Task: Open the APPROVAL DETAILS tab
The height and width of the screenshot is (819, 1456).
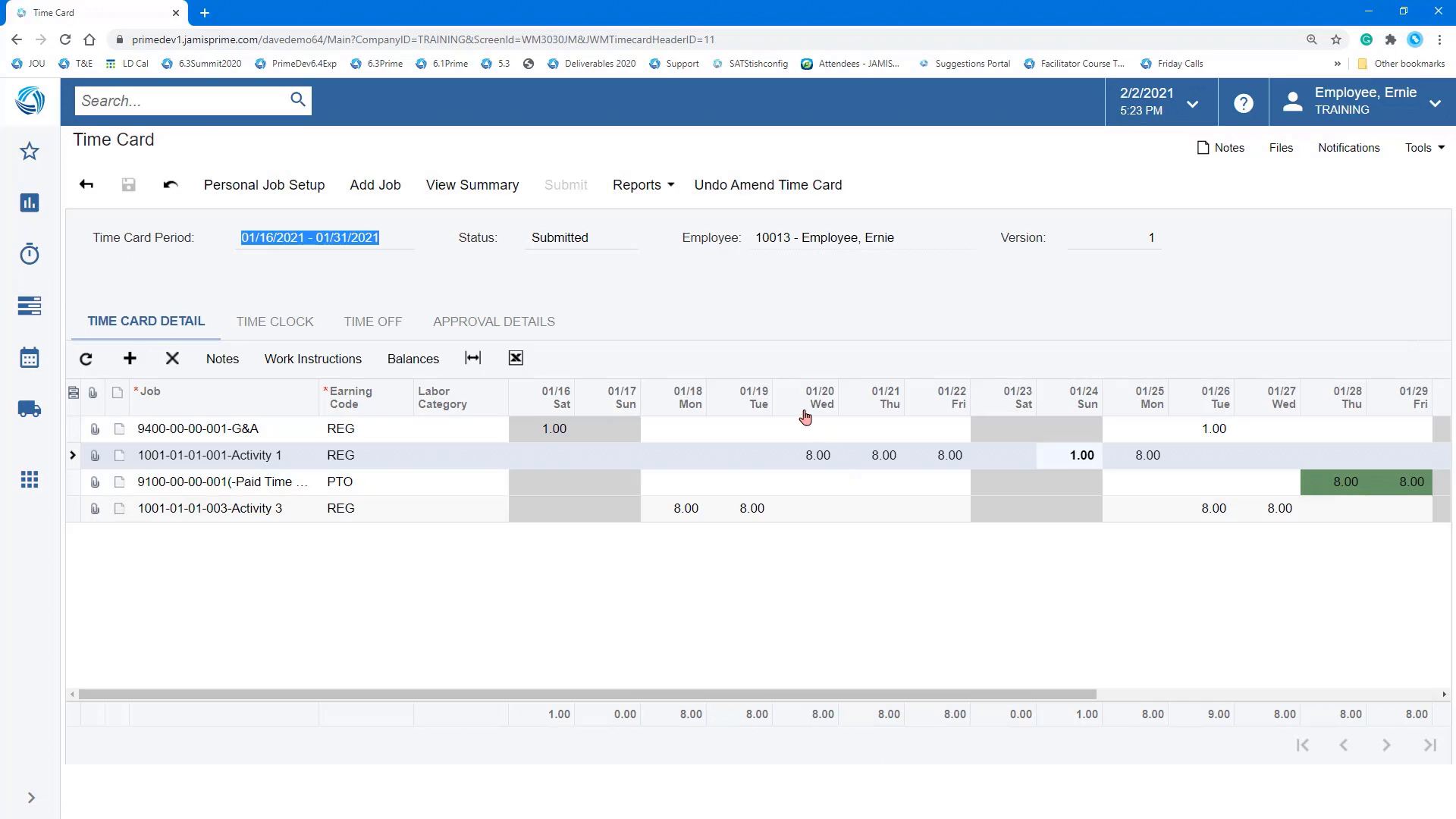Action: point(494,322)
